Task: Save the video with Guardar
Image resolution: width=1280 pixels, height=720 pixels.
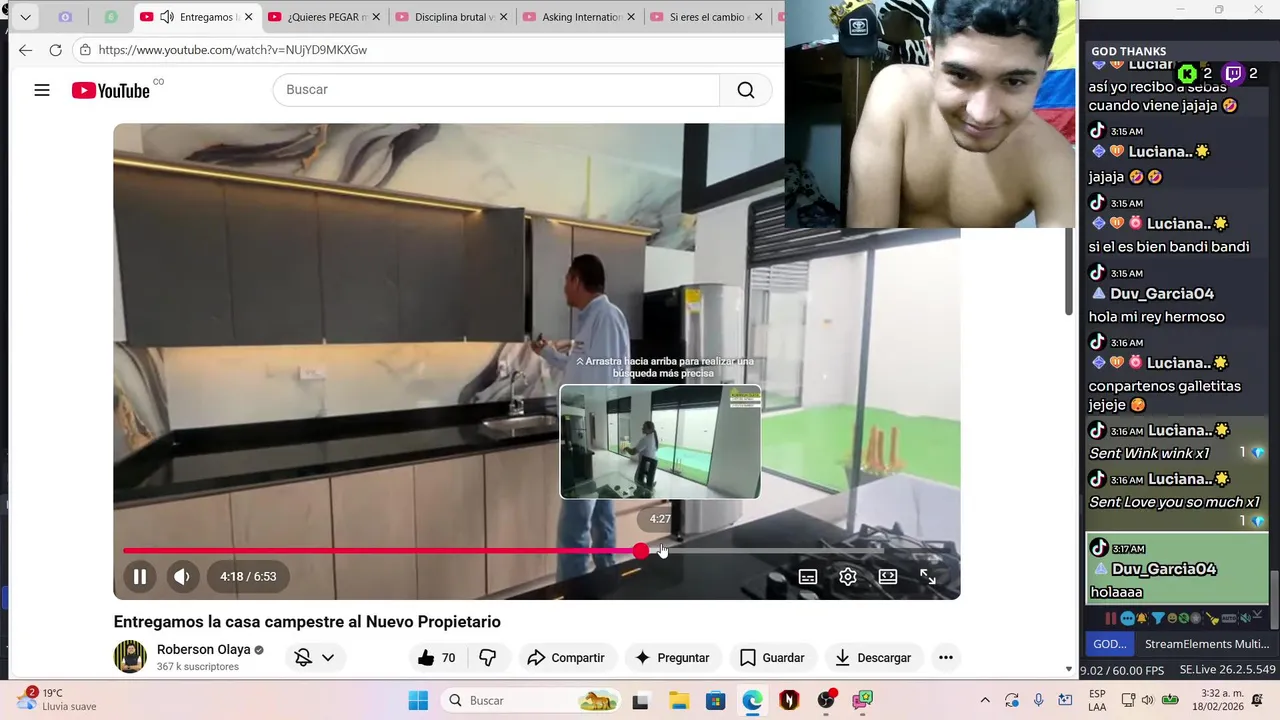Action: 772,657
